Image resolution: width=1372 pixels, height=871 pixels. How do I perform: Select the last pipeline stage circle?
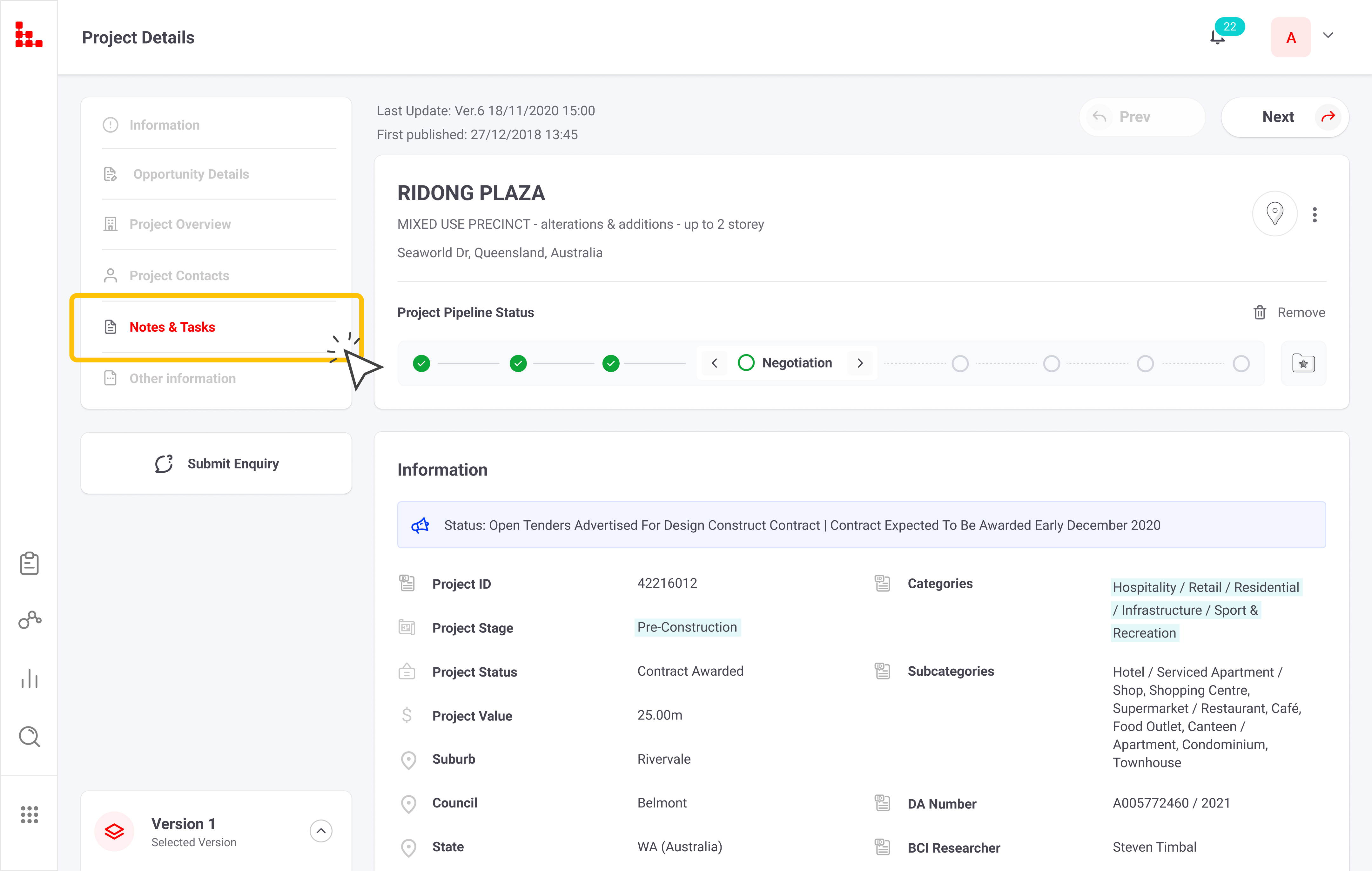click(x=1241, y=363)
